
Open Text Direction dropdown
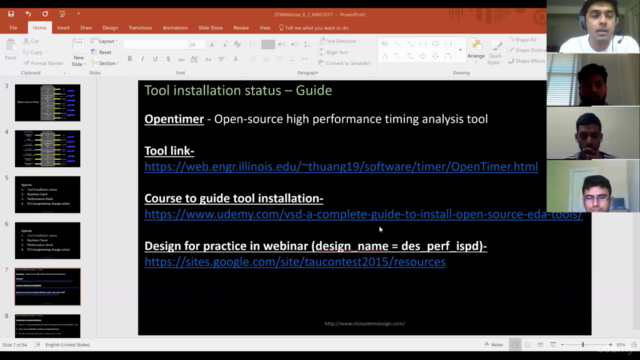pos(338,41)
